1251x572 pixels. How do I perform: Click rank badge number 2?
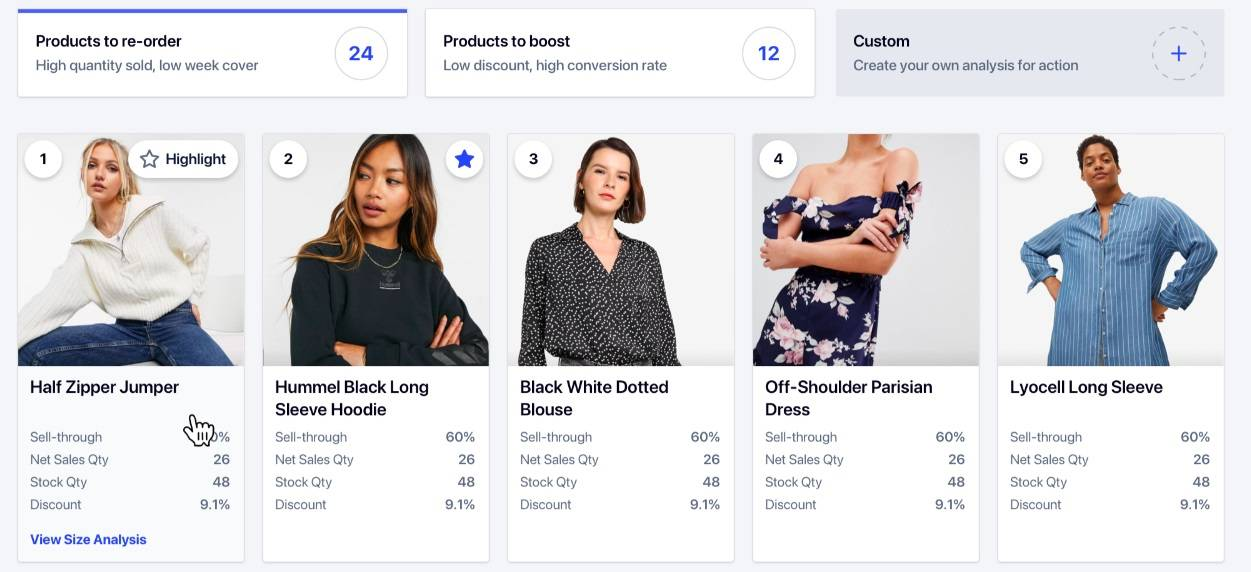coord(288,159)
